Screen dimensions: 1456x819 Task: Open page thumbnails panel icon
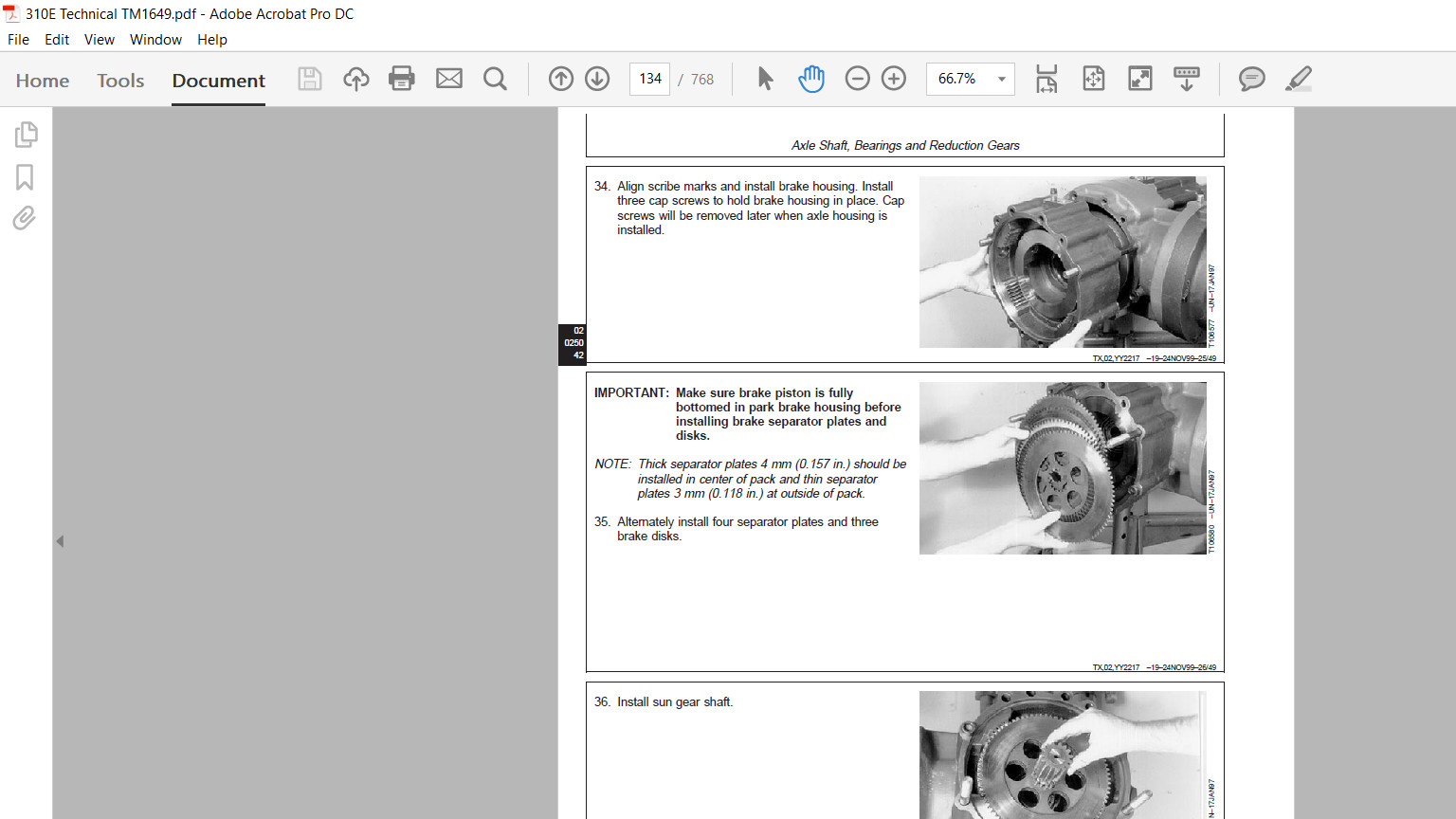[x=26, y=135]
